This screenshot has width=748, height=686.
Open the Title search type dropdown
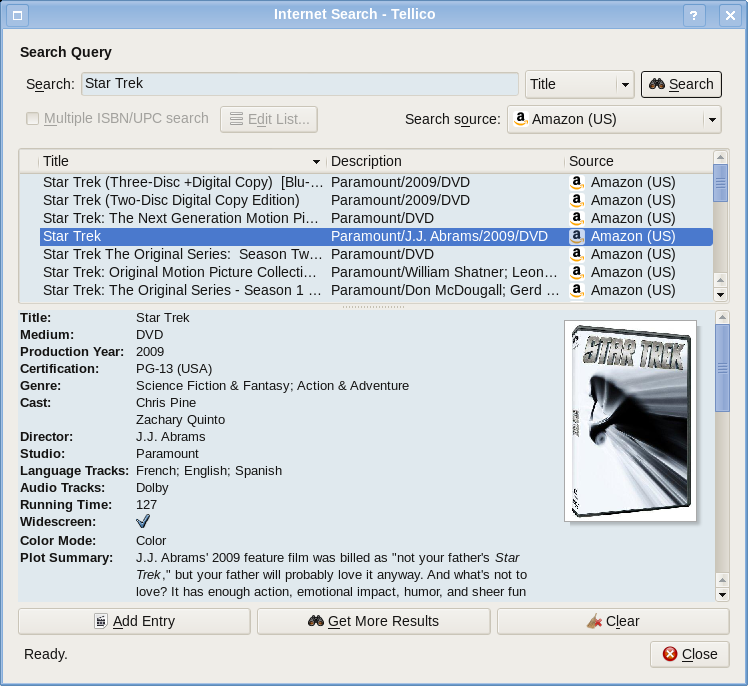coord(579,84)
